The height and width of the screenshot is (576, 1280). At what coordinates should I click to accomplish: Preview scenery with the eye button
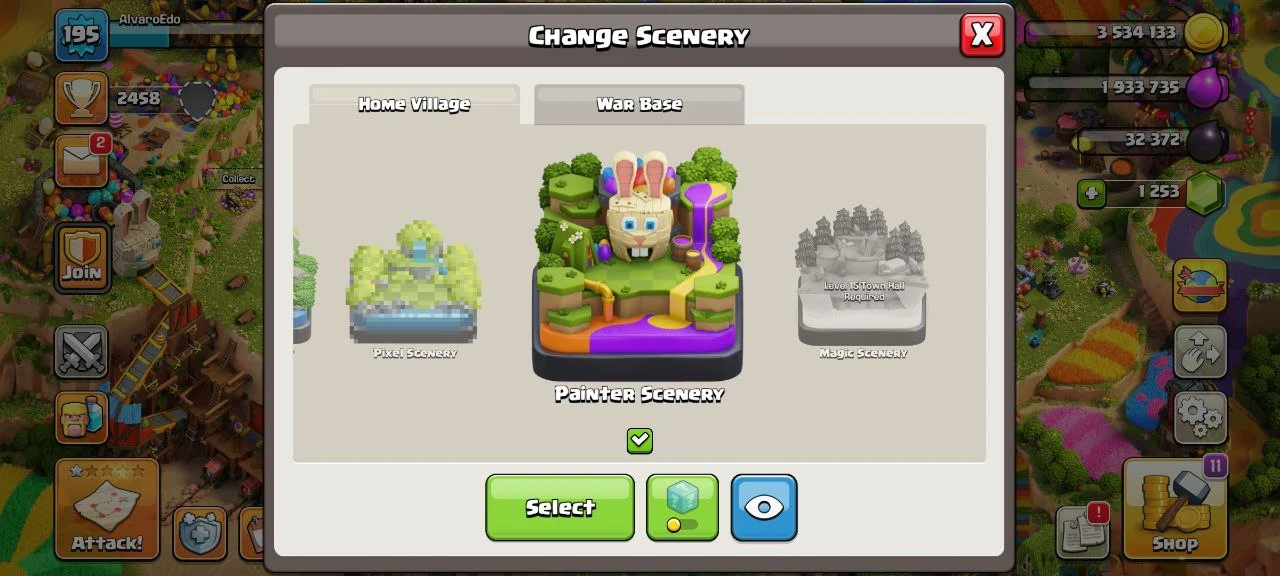(x=764, y=507)
